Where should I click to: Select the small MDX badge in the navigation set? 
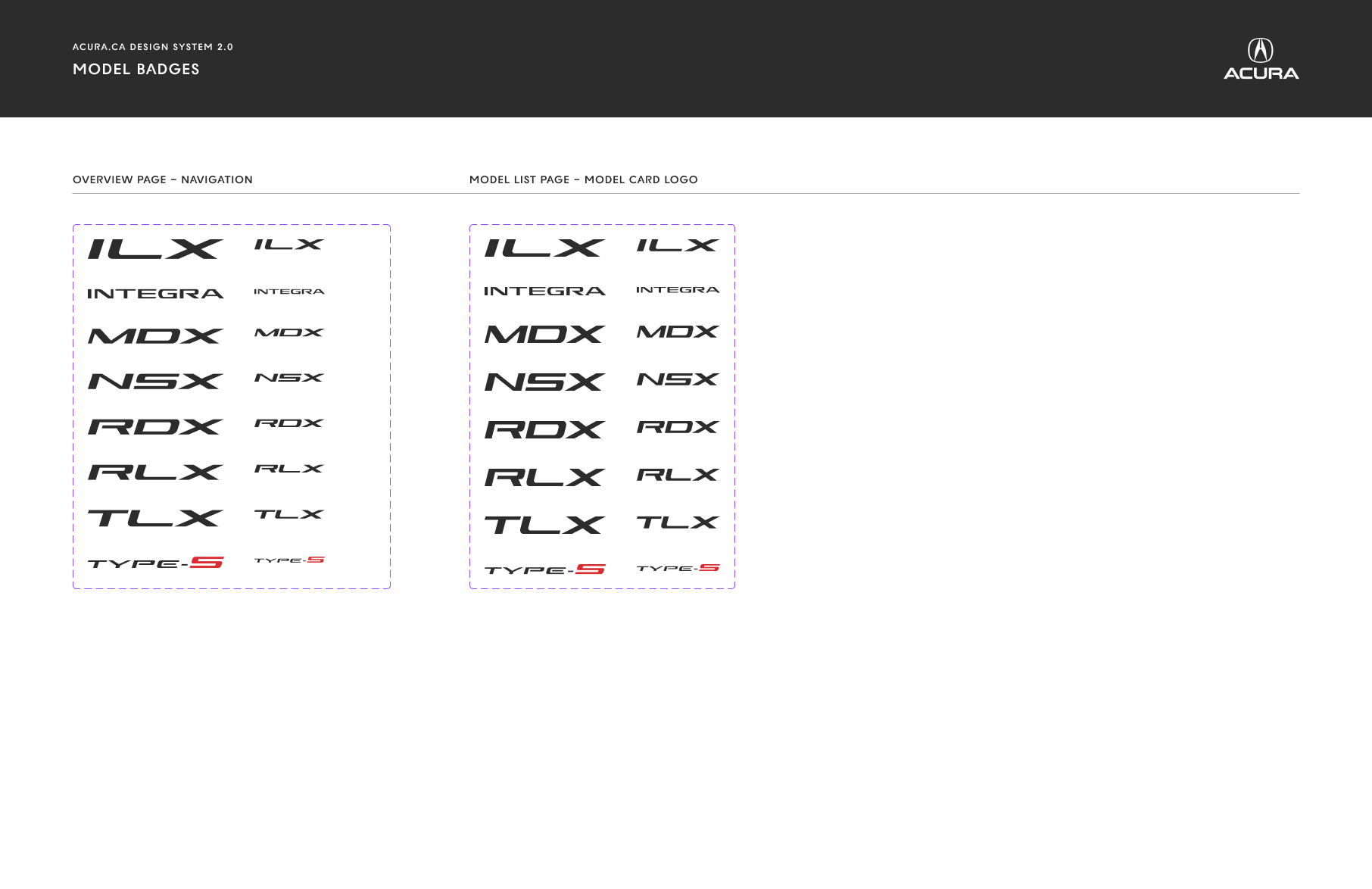pos(289,332)
